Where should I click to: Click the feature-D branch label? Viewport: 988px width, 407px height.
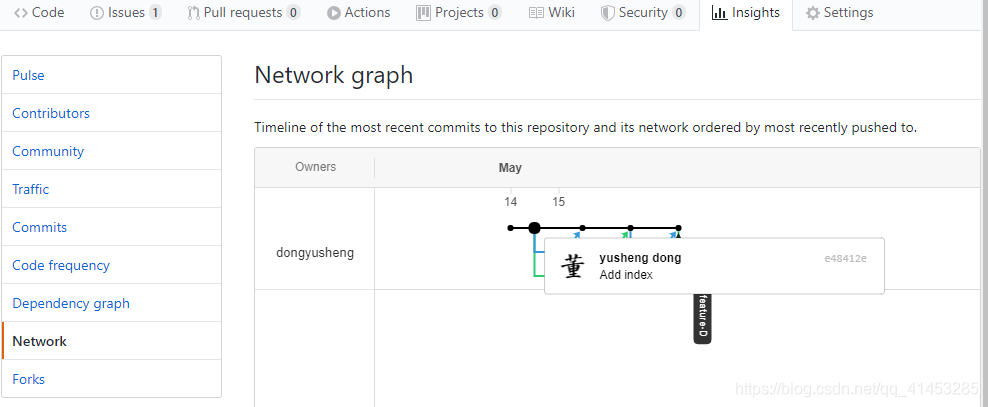click(702, 318)
